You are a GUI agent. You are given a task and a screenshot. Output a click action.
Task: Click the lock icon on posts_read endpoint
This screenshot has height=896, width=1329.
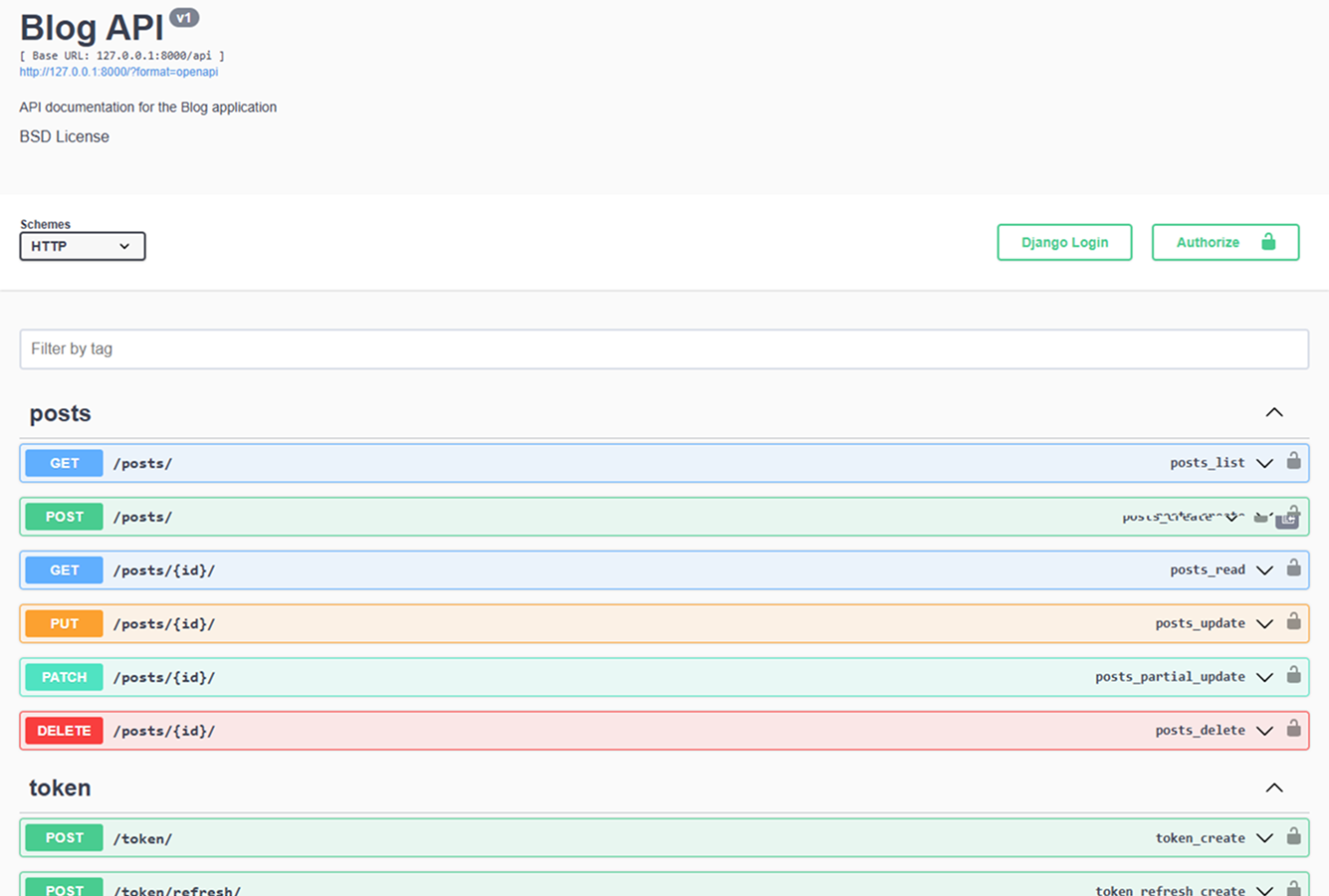tap(1293, 568)
